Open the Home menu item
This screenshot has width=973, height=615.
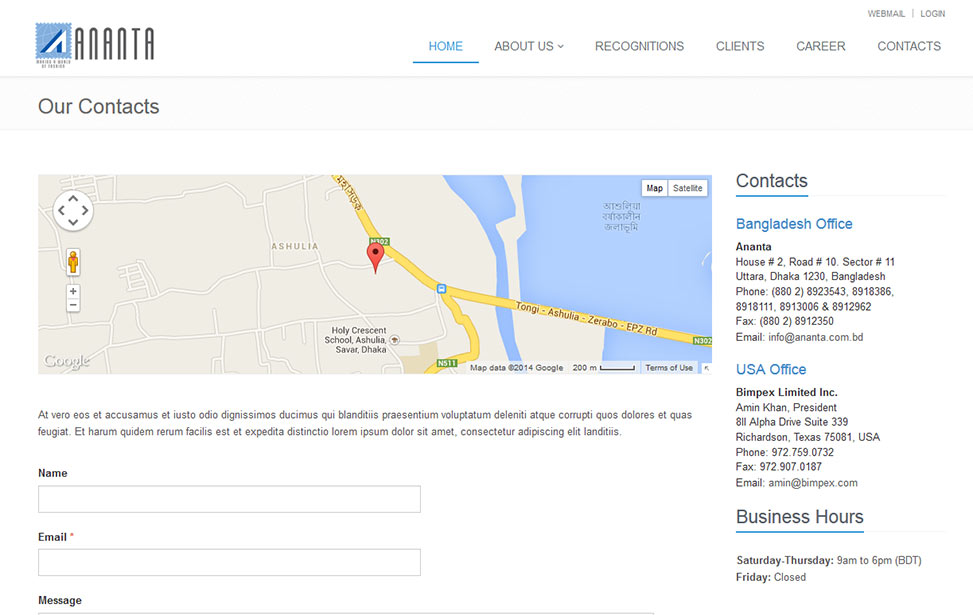click(x=445, y=46)
